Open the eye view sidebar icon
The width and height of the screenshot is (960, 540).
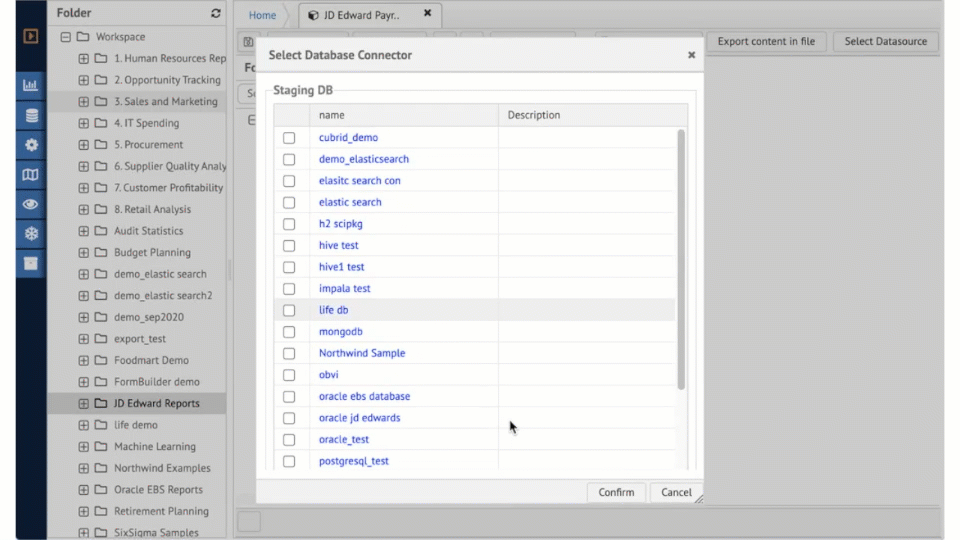click(31, 204)
